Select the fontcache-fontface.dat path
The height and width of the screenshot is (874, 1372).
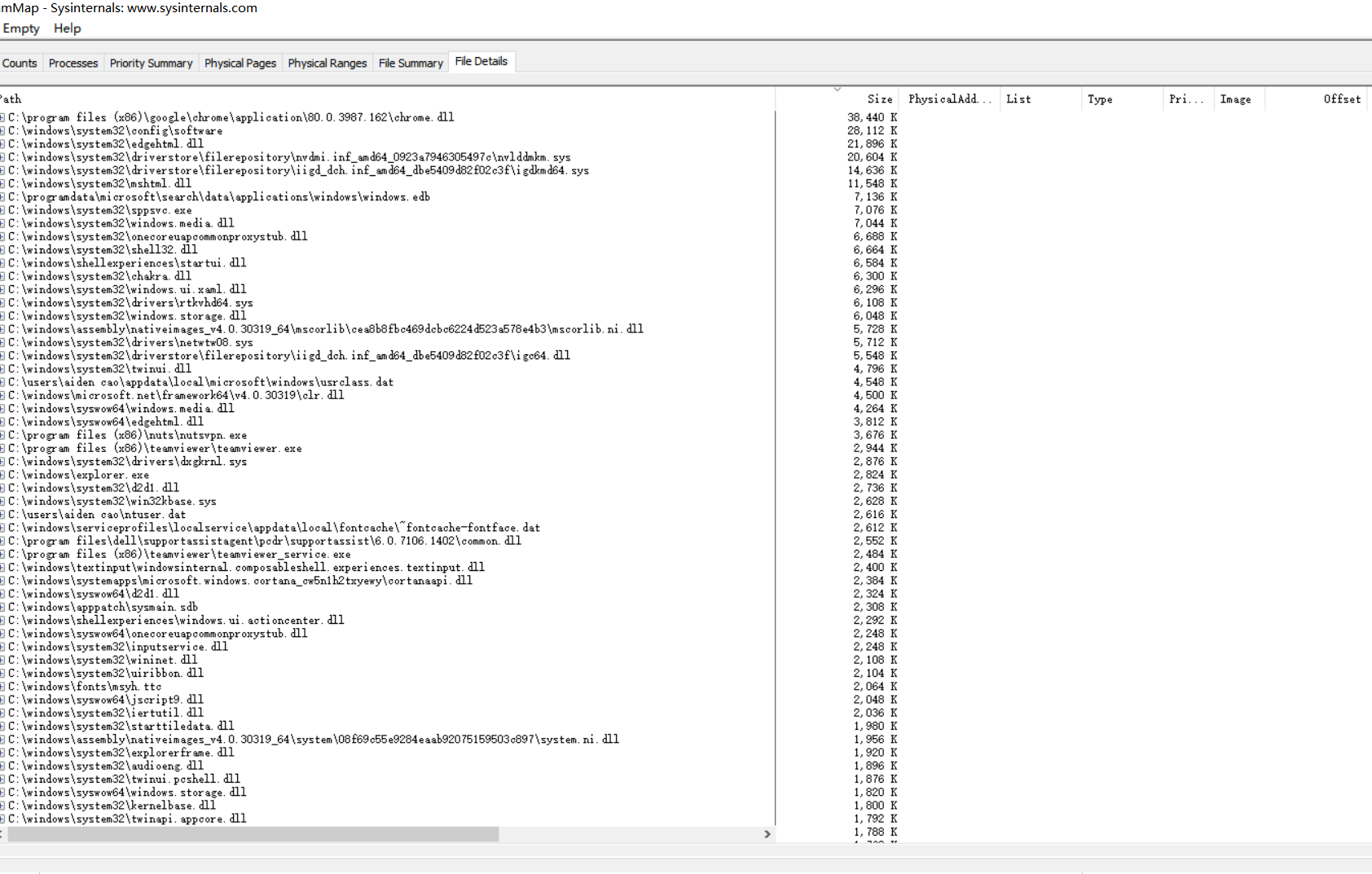[275, 528]
